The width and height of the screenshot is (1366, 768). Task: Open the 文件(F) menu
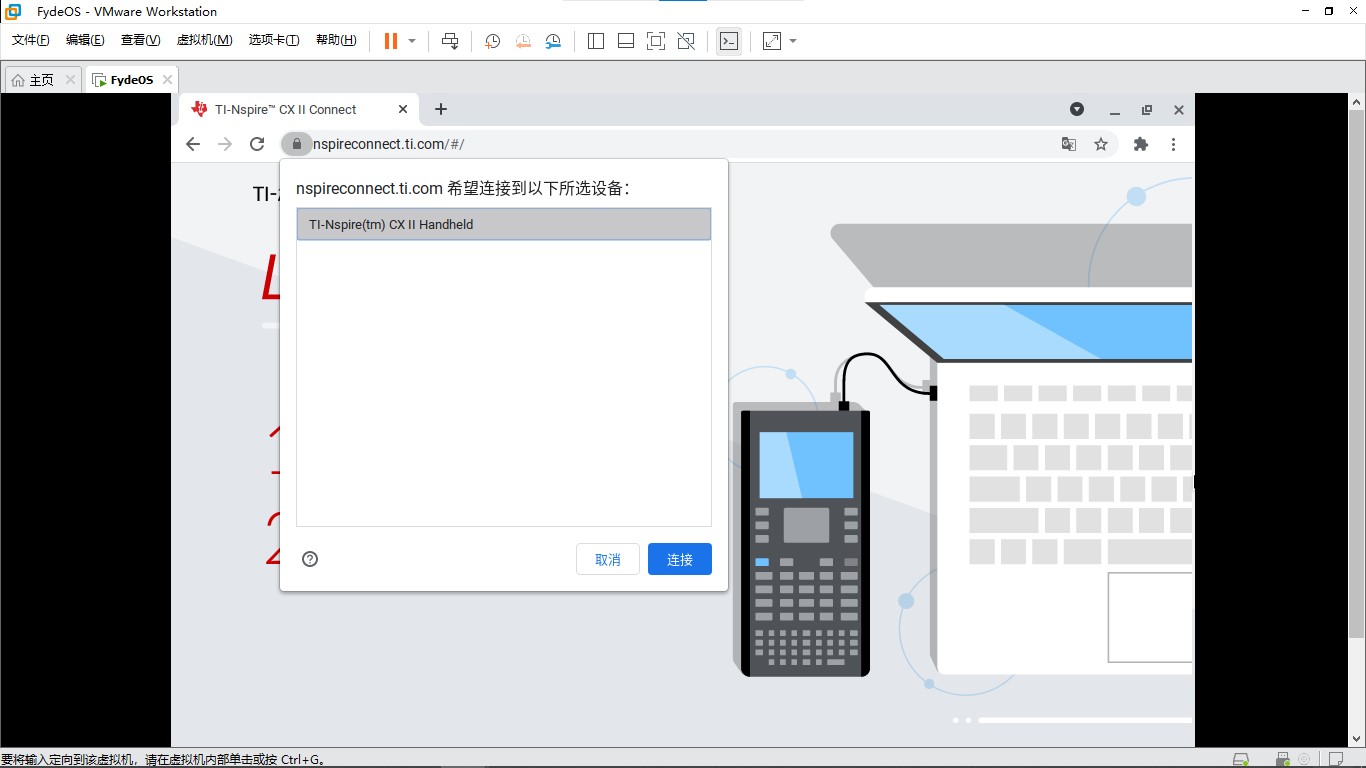[30, 40]
